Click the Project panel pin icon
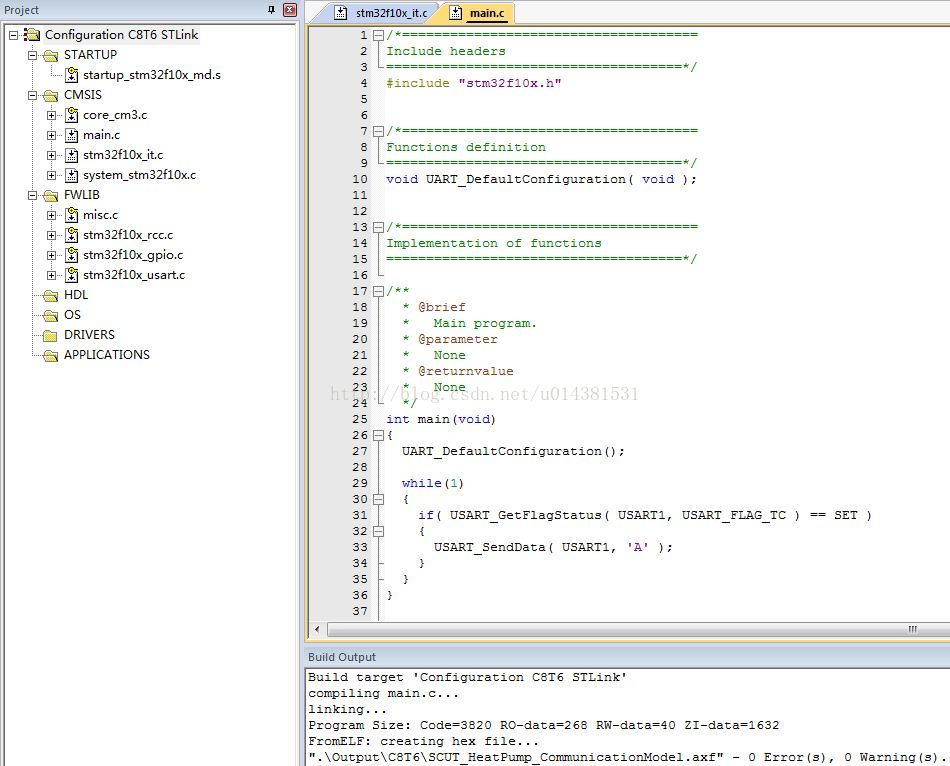950x766 pixels. coord(271,10)
